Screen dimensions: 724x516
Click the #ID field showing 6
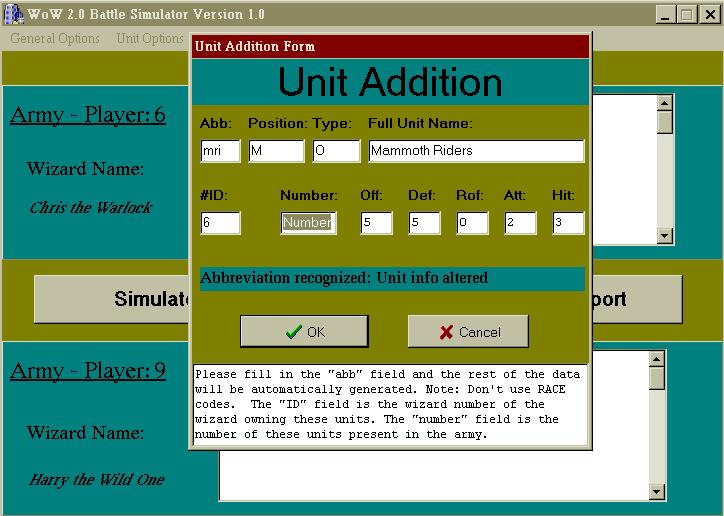220,223
